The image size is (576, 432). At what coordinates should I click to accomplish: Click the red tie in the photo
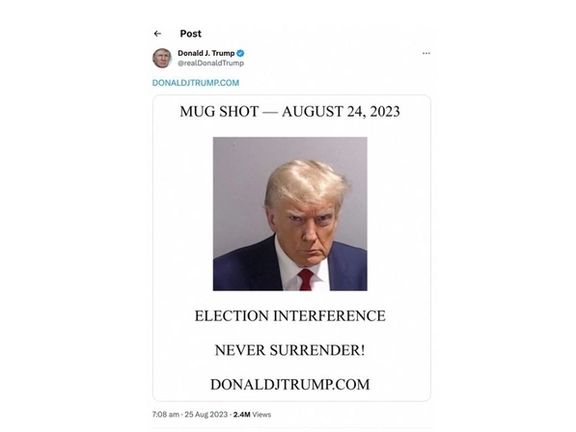[x=305, y=279]
